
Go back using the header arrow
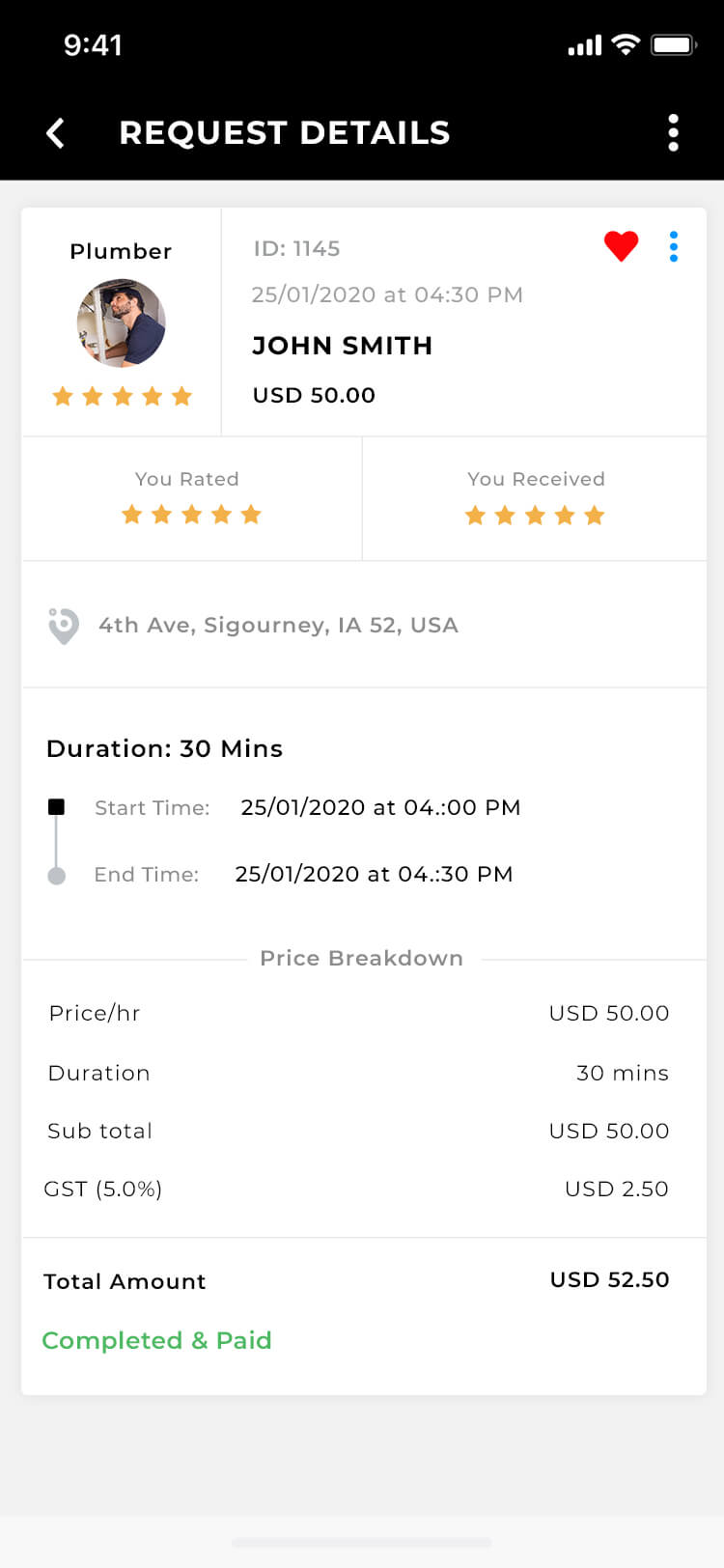[56, 133]
